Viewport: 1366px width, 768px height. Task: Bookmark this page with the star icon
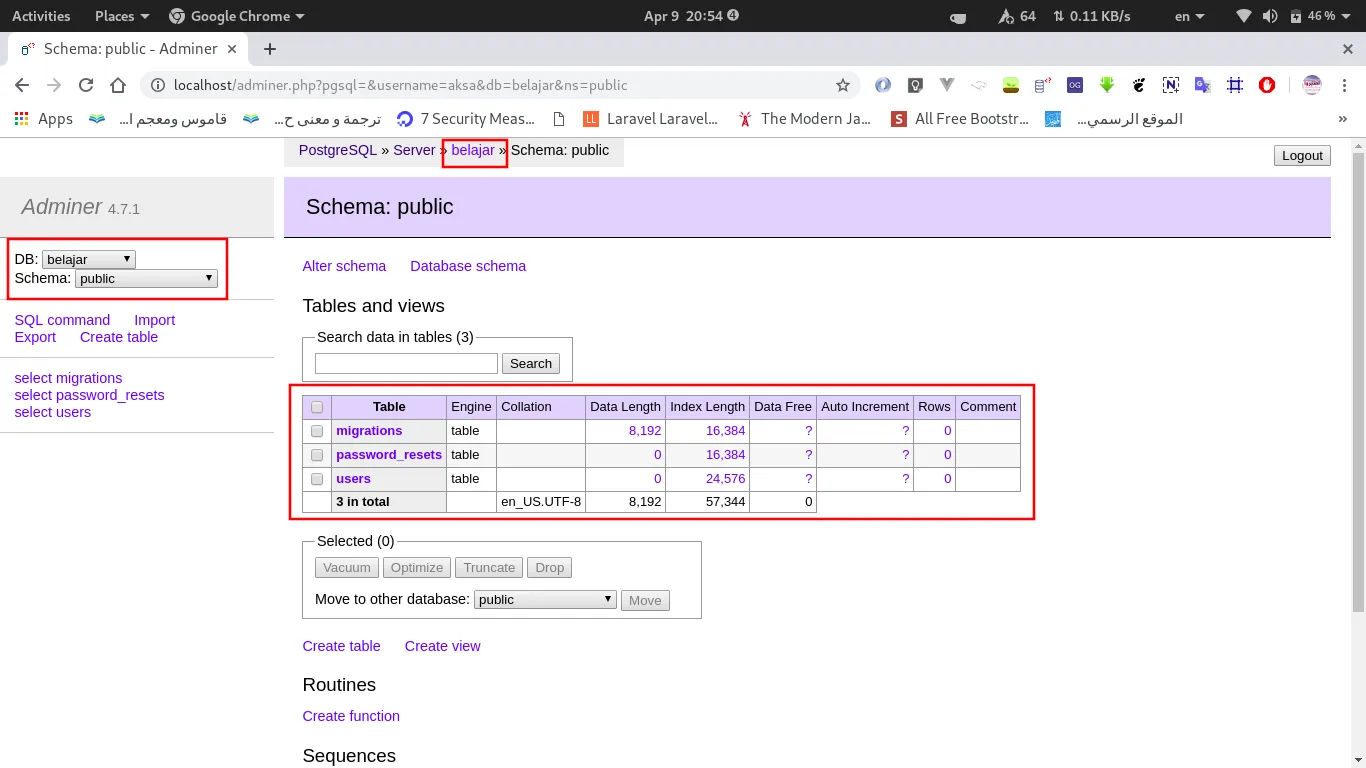(843, 85)
